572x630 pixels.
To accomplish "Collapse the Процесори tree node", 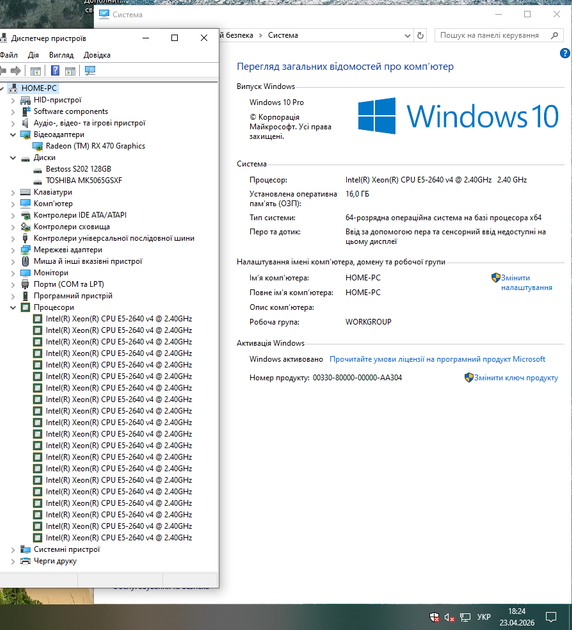I will pos(13,307).
